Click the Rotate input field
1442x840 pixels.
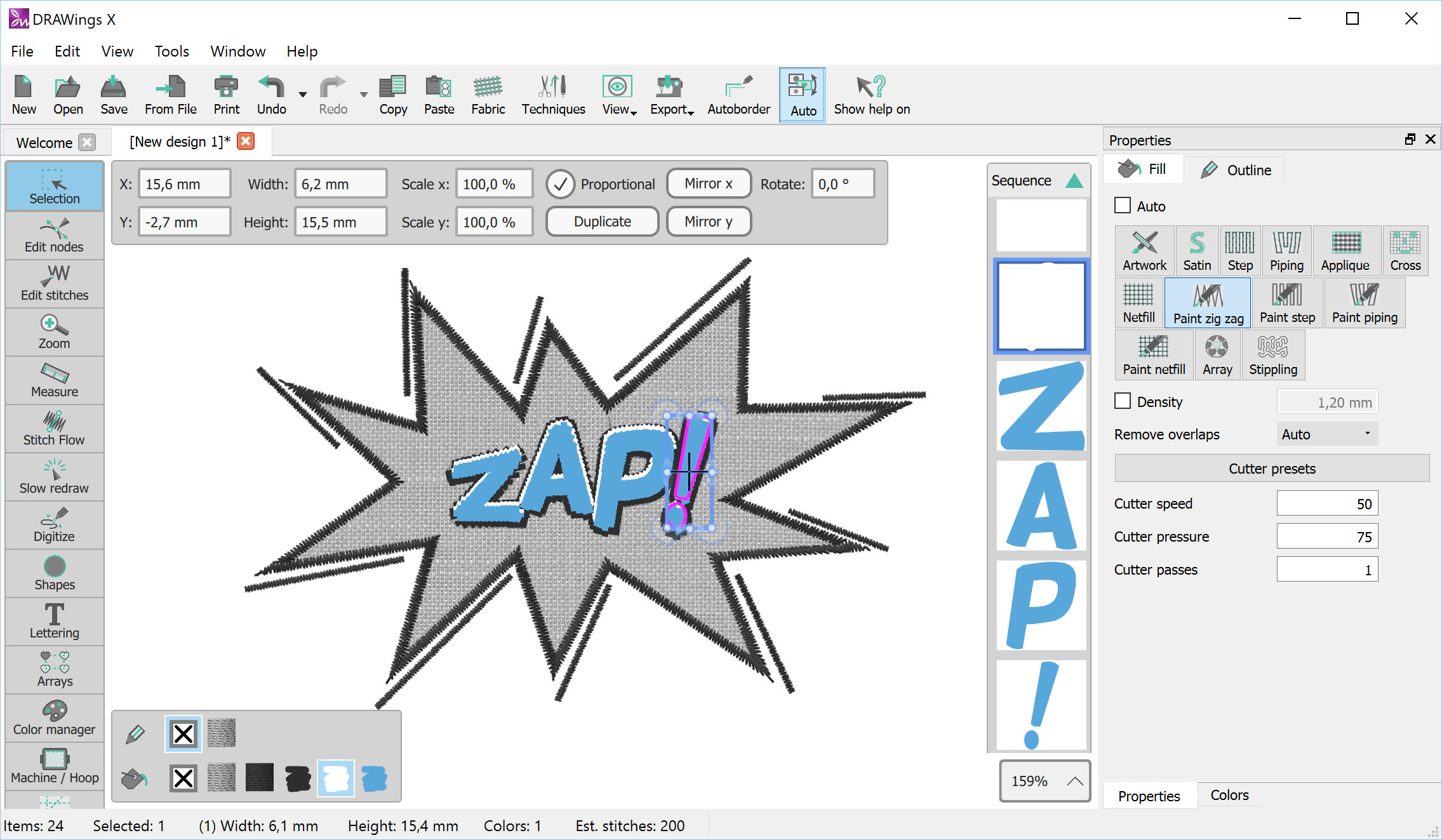pyautogui.click(x=843, y=184)
